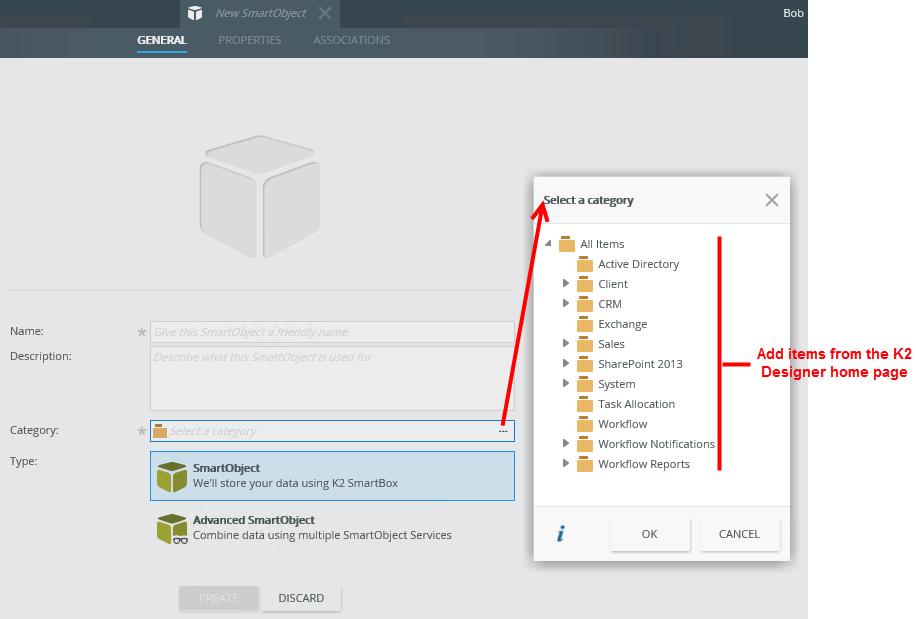Select the Client folder icon
The height and width of the screenshot is (619, 916).
pyautogui.click(x=585, y=284)
